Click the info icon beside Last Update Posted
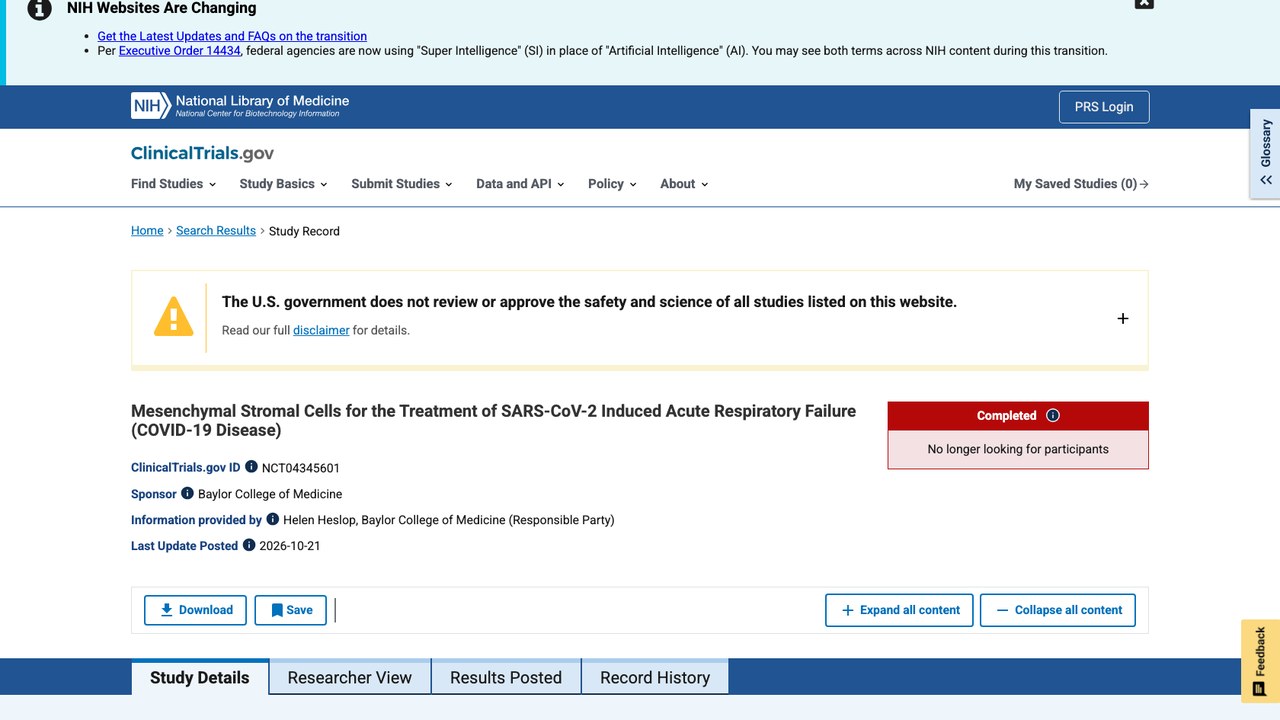 pyautogui.click(x=249, y=545)
